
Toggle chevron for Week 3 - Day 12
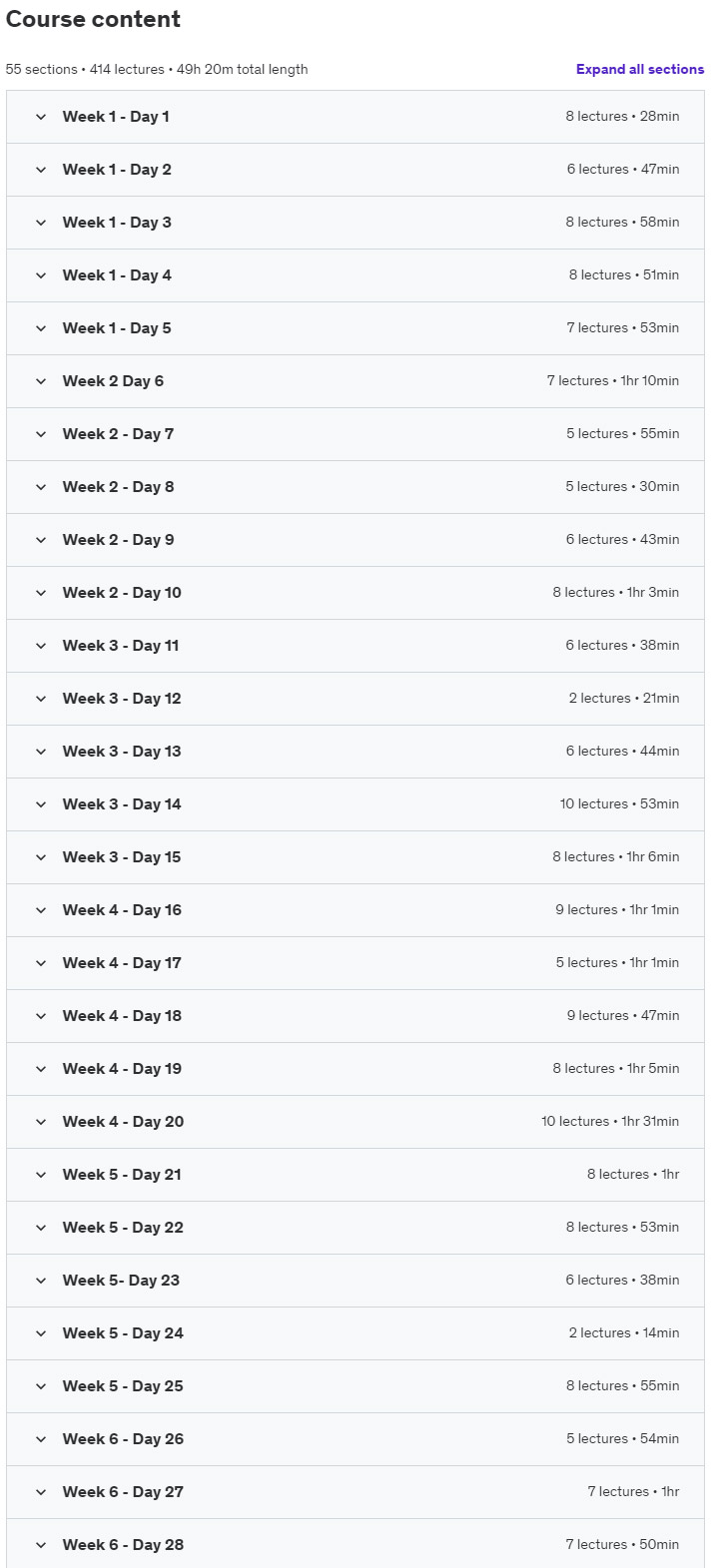click(x=41, y=699)
